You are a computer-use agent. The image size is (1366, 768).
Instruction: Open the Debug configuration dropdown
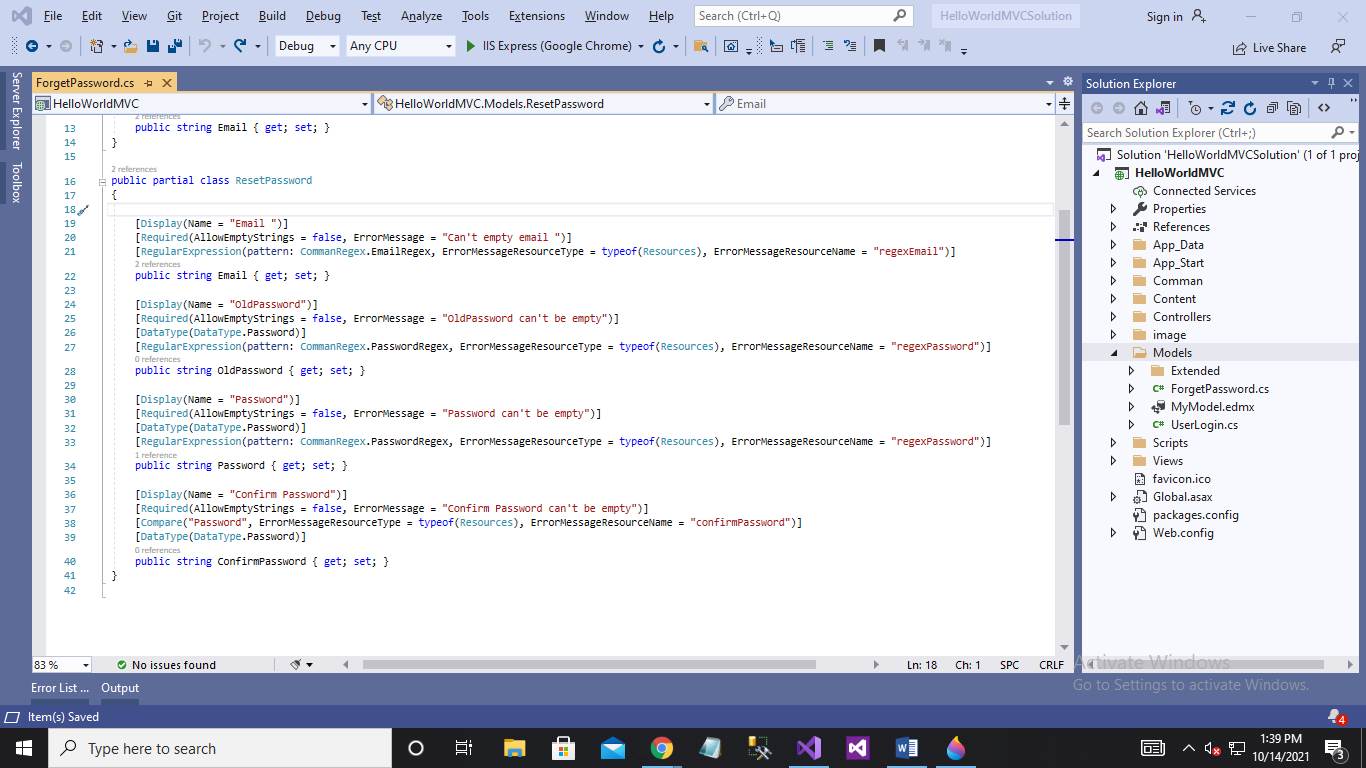(307, 46)
